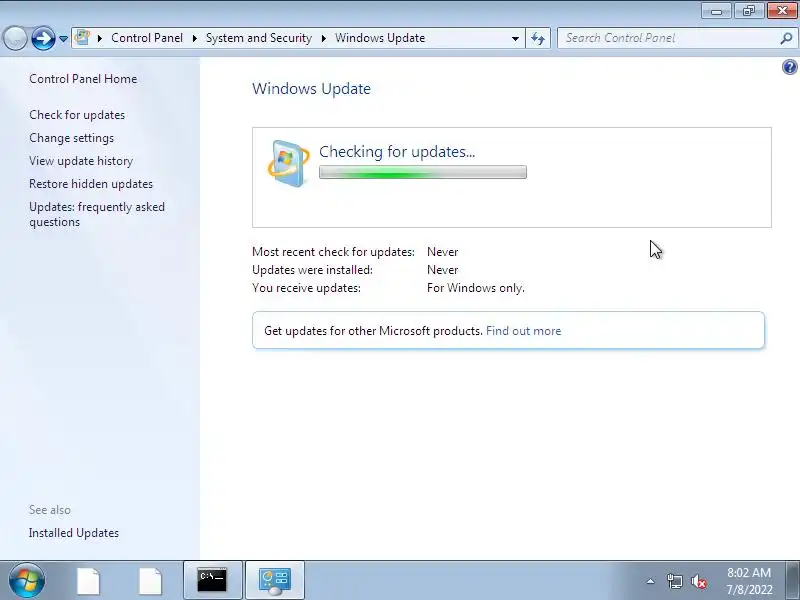Open the address bar history dropdown

(515, 38)
